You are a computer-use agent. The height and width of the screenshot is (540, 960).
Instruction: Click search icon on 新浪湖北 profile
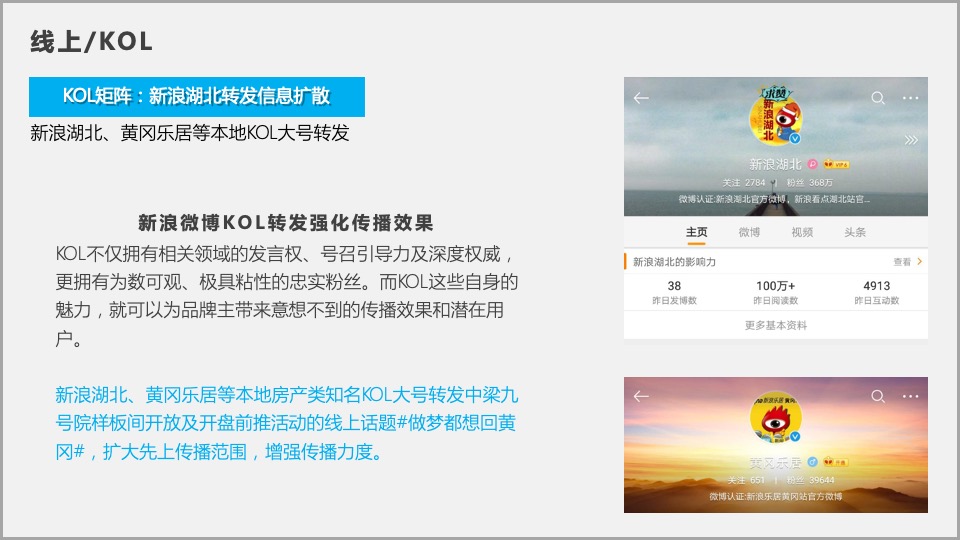click(878, 98)
